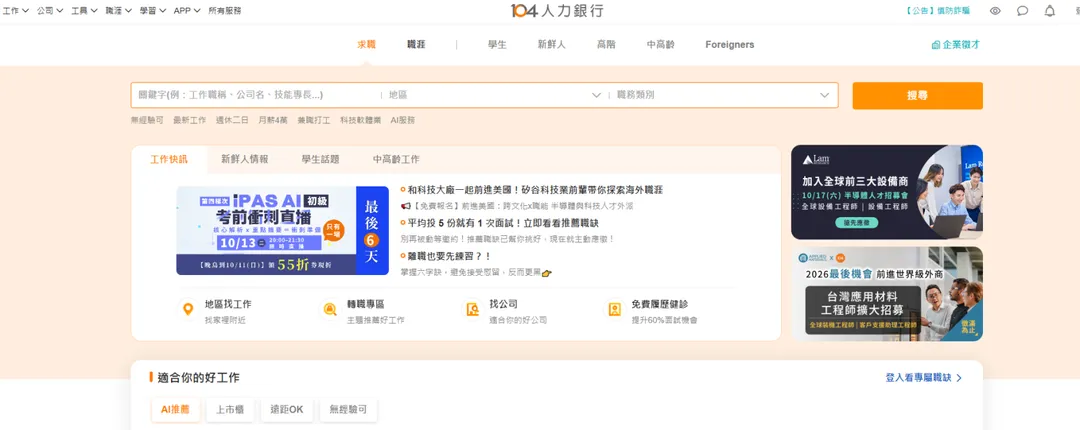
Task: Click the 地區找工作 location pin icon
Action: tap(187, 309)
